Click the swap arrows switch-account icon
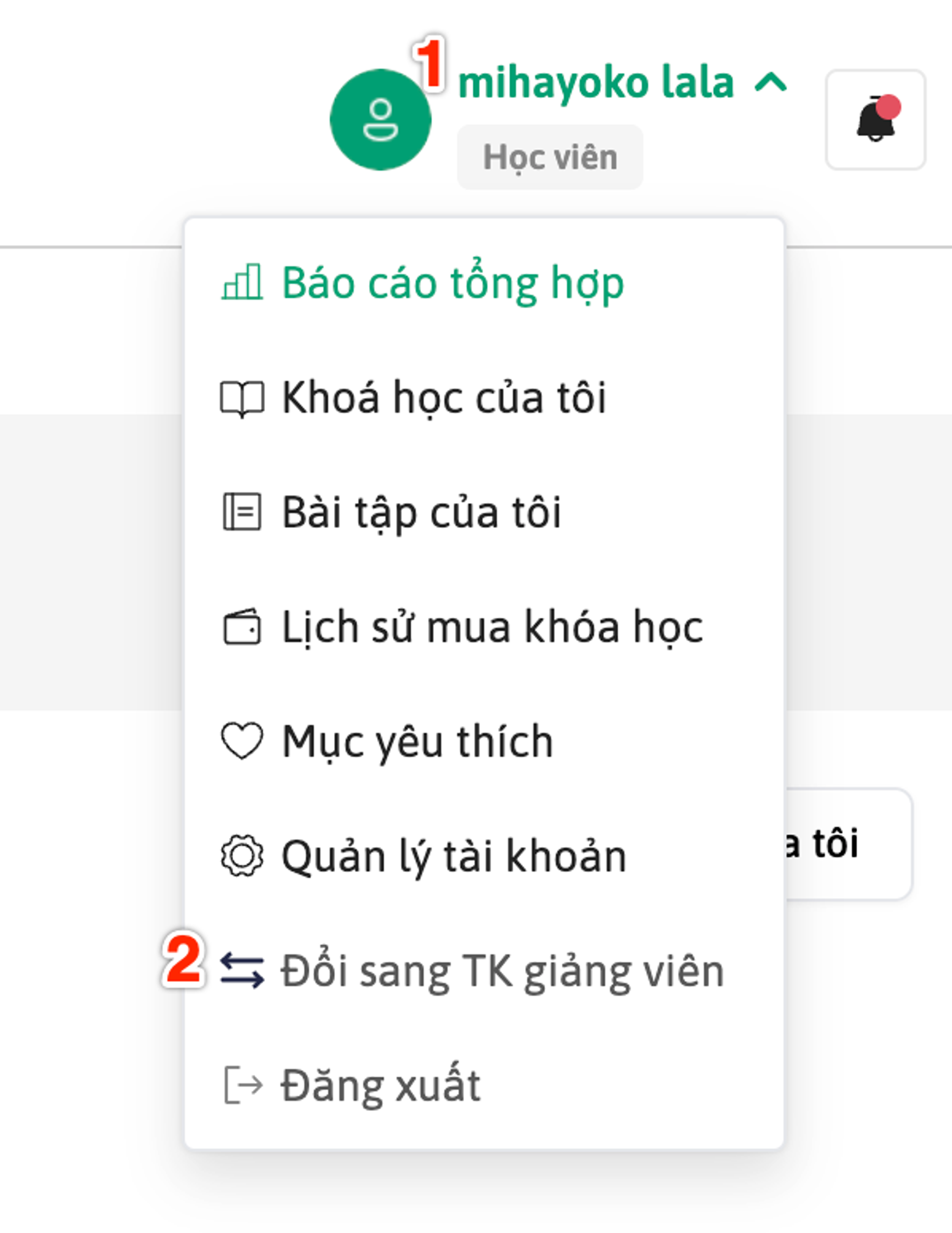Viewport: 952px width, 1233px height. (242, 971)
